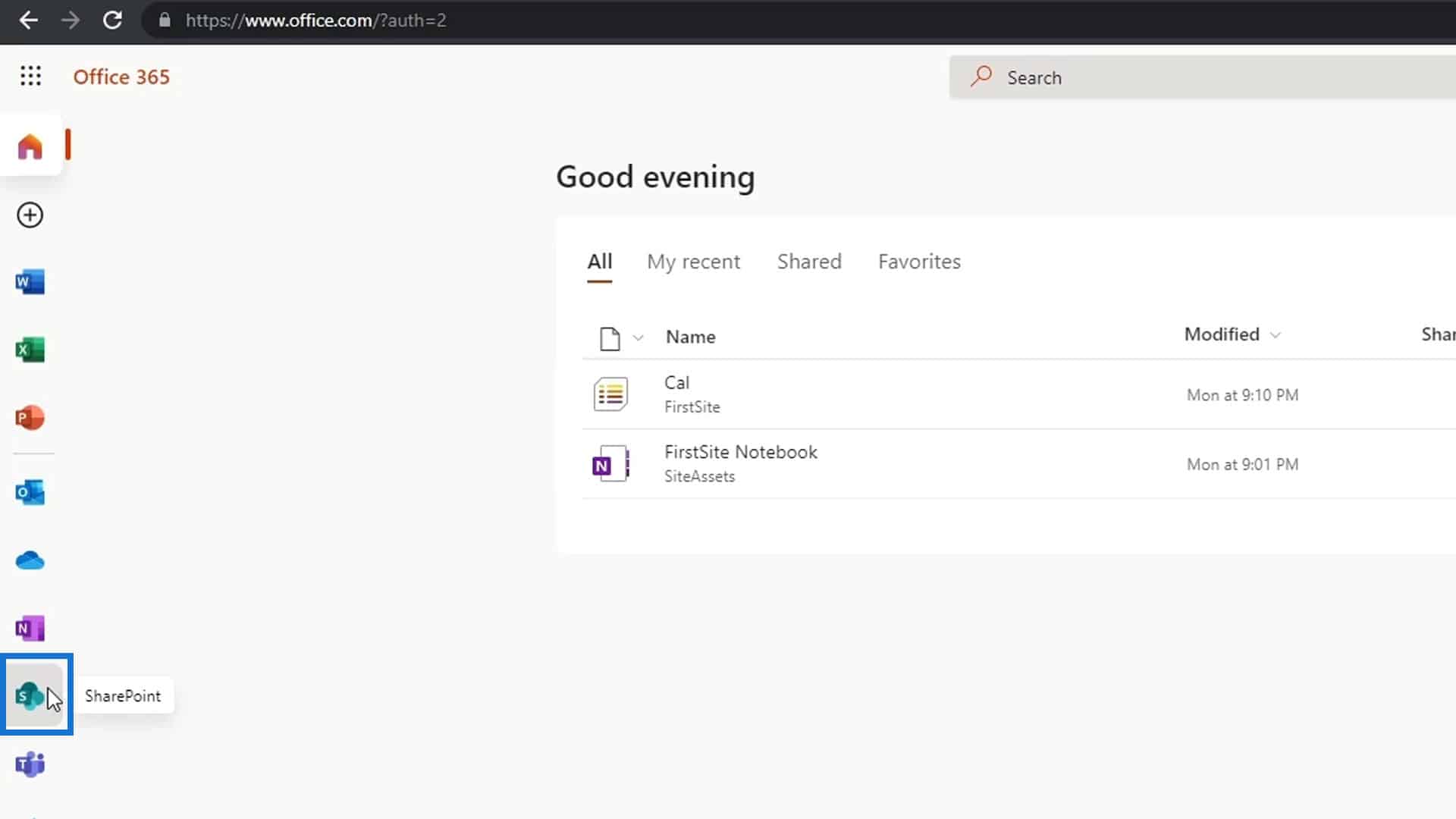This screenshot has height=819, width=1456.
Task: Click the file type column icon
Action: point(610,338)
